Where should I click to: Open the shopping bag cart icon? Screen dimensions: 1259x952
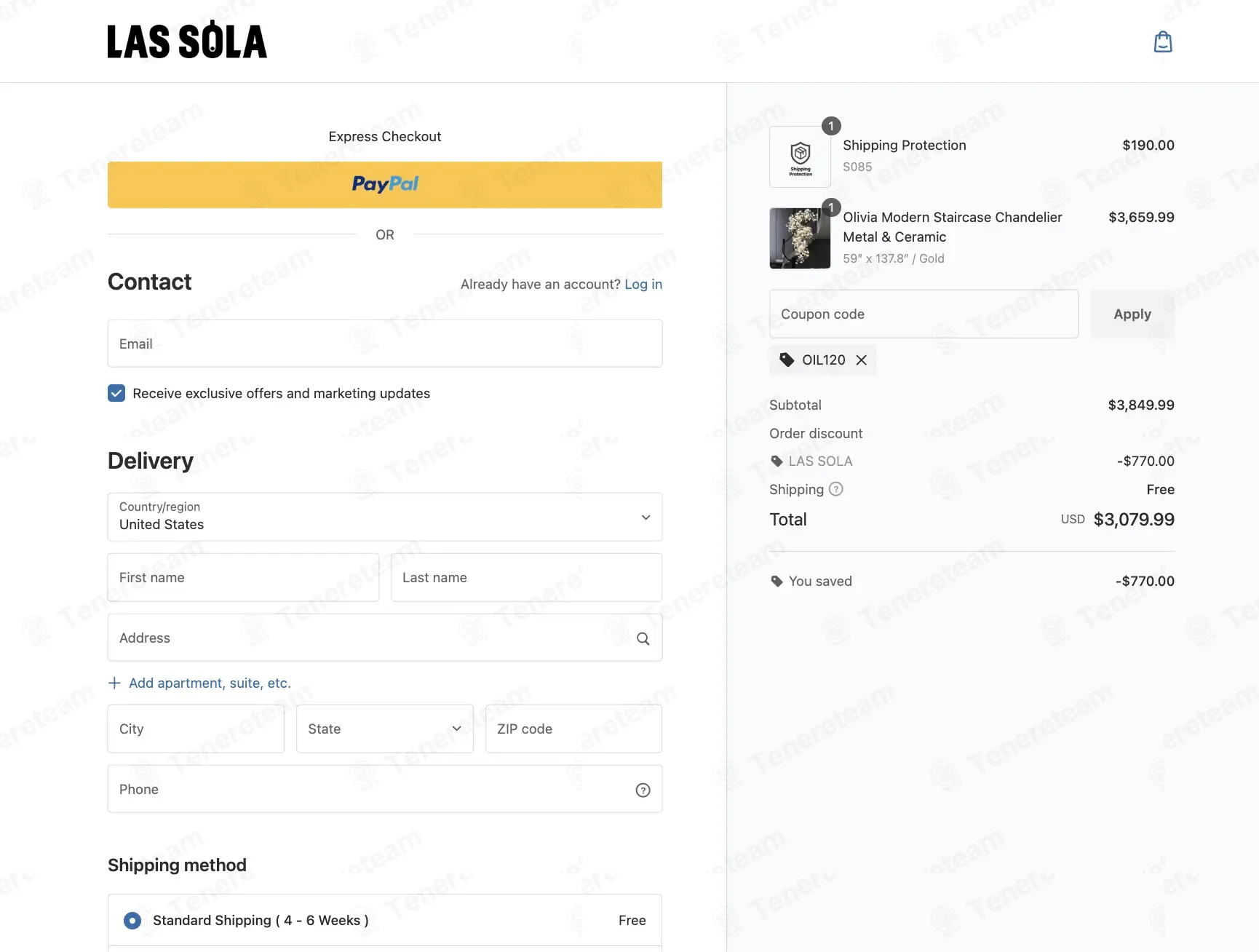pos(1163,41)
